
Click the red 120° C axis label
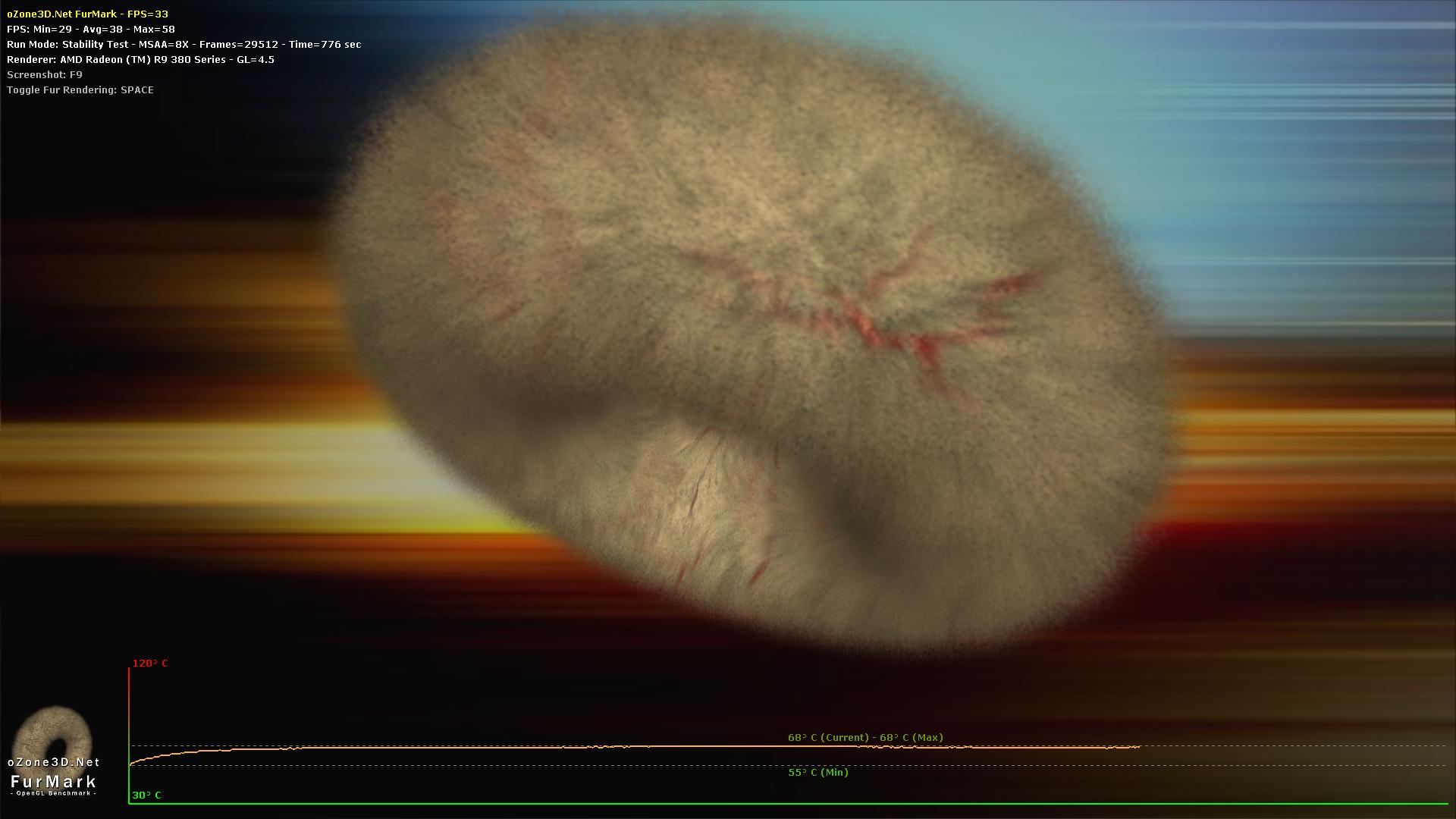click(150, 664)
